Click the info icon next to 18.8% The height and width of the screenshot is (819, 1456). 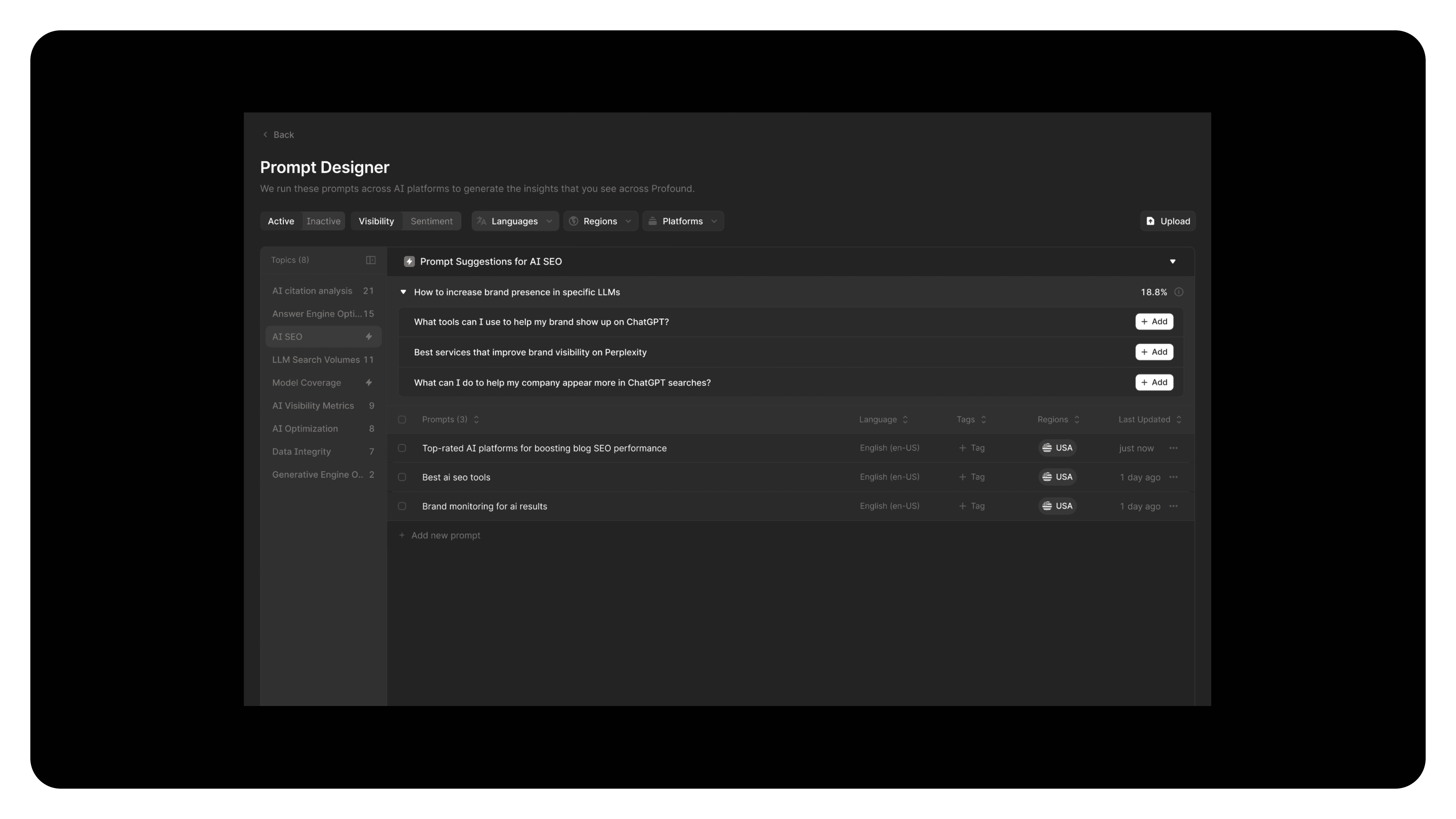(1178, 292)
